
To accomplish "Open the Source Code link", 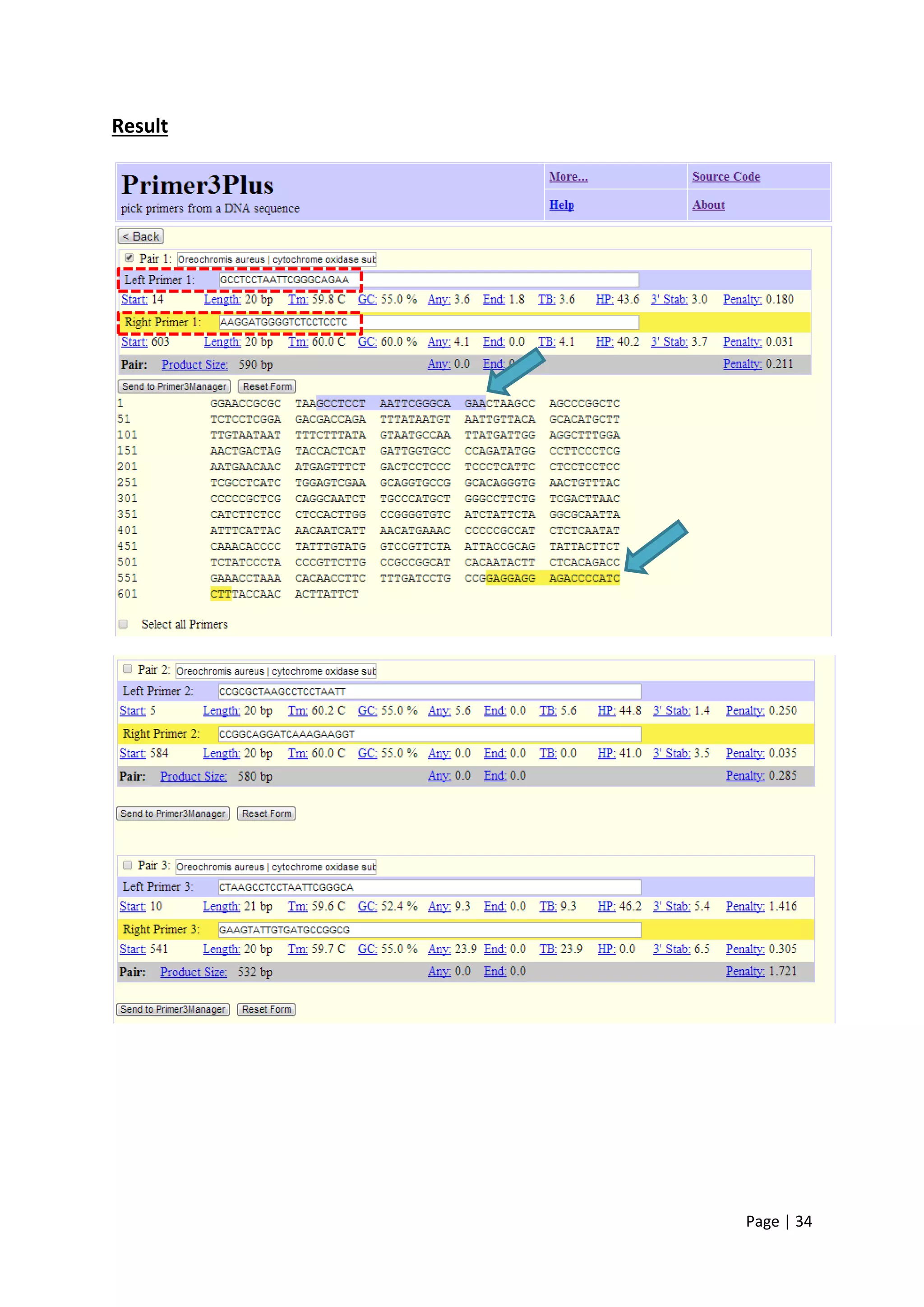I will click(725, 176).
